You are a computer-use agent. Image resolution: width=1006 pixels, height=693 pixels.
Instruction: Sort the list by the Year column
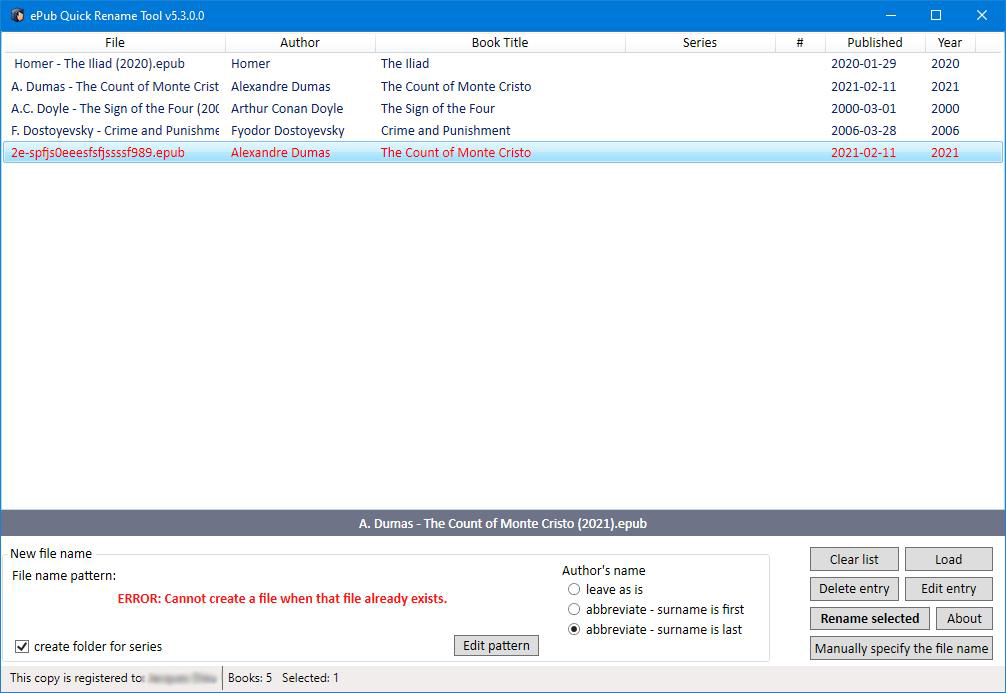click(x=948, y=42)
